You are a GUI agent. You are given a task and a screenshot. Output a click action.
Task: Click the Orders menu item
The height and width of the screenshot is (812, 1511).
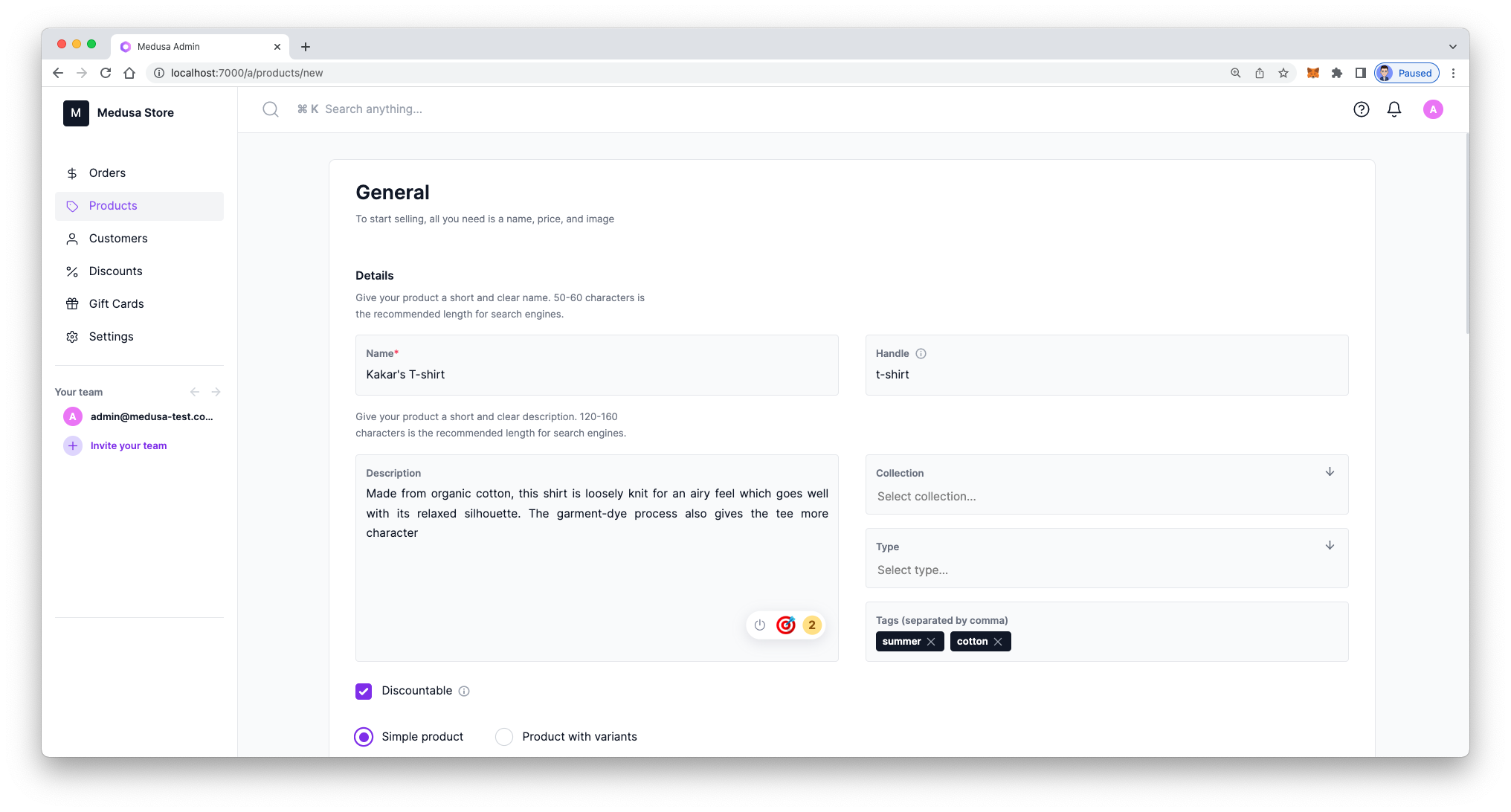107,172
